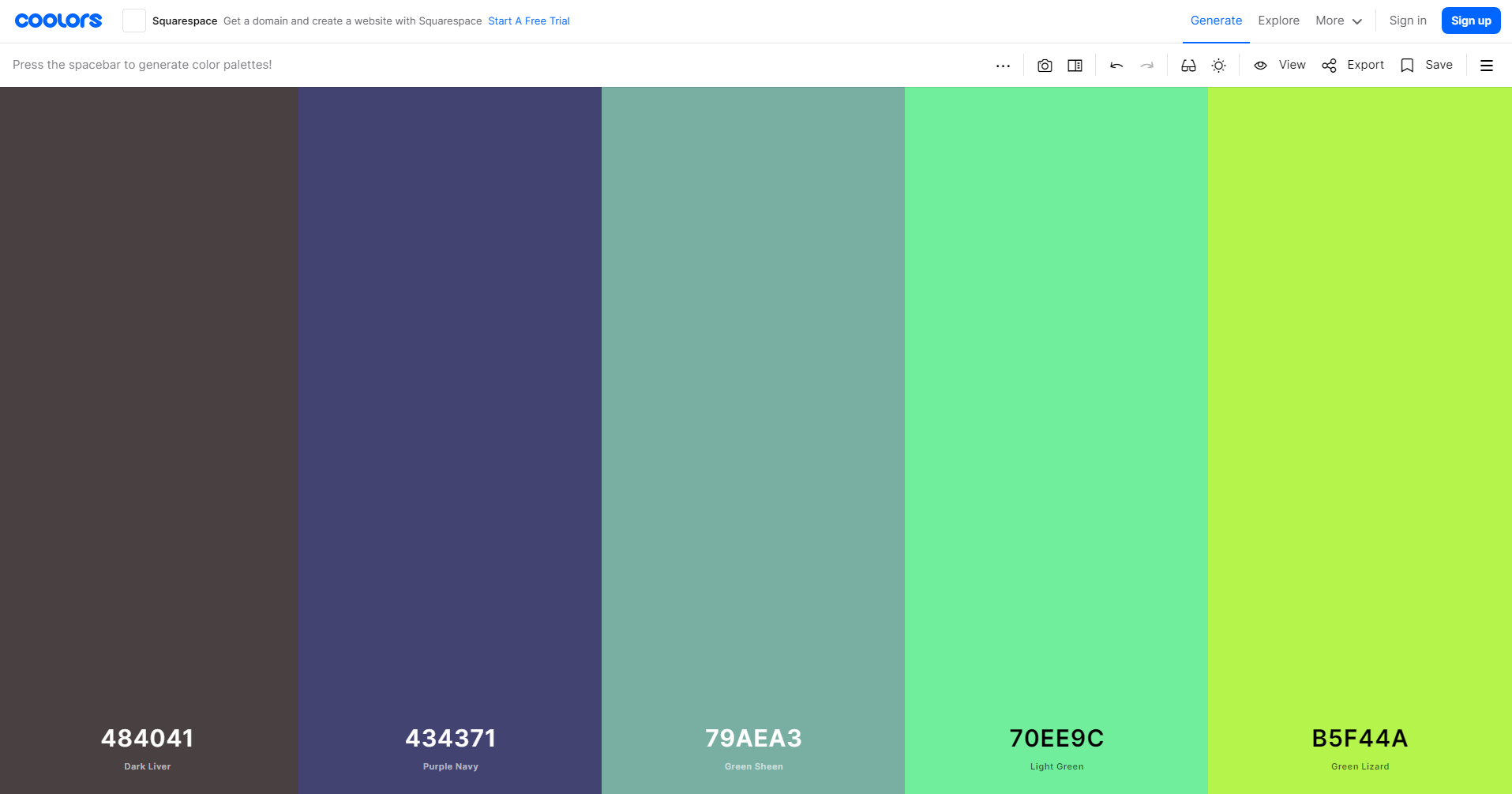The width and height of the screenshot is (1512, 794).
Task: Click the Light Green color name
Action: pyautogui.click(x=1057, y=766)
